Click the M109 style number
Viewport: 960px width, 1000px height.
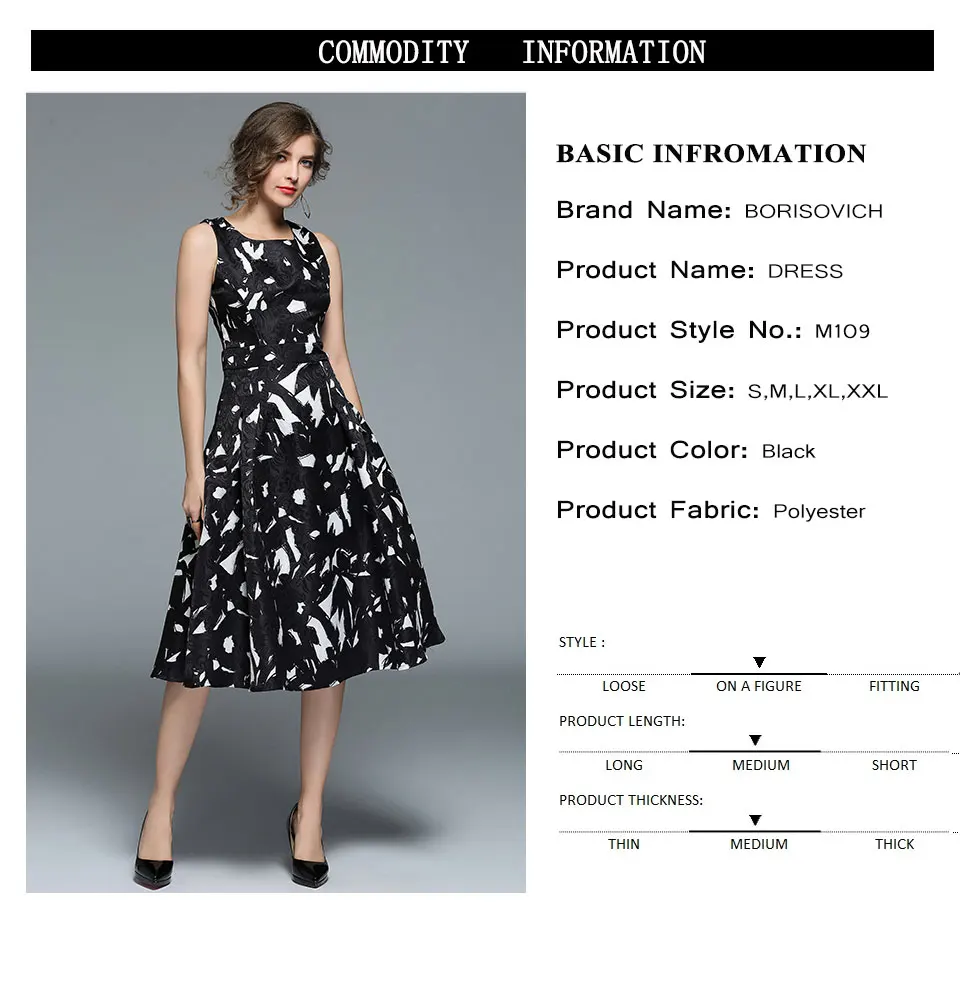tap(842, 331)
